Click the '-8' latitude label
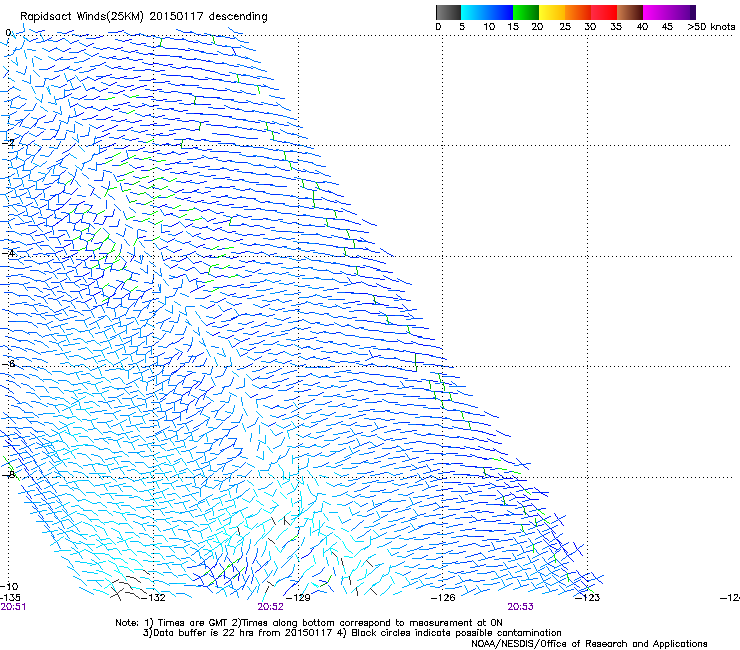This screenshot has height=650, width=740. (8, 474)
